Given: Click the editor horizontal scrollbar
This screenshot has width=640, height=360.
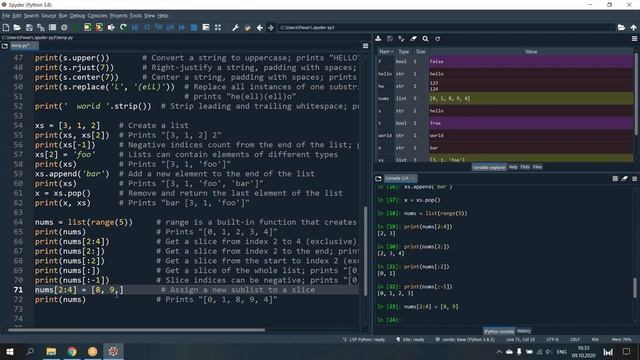Looking at the screenshot, I should pyautogui.click(x=136, y=330).
